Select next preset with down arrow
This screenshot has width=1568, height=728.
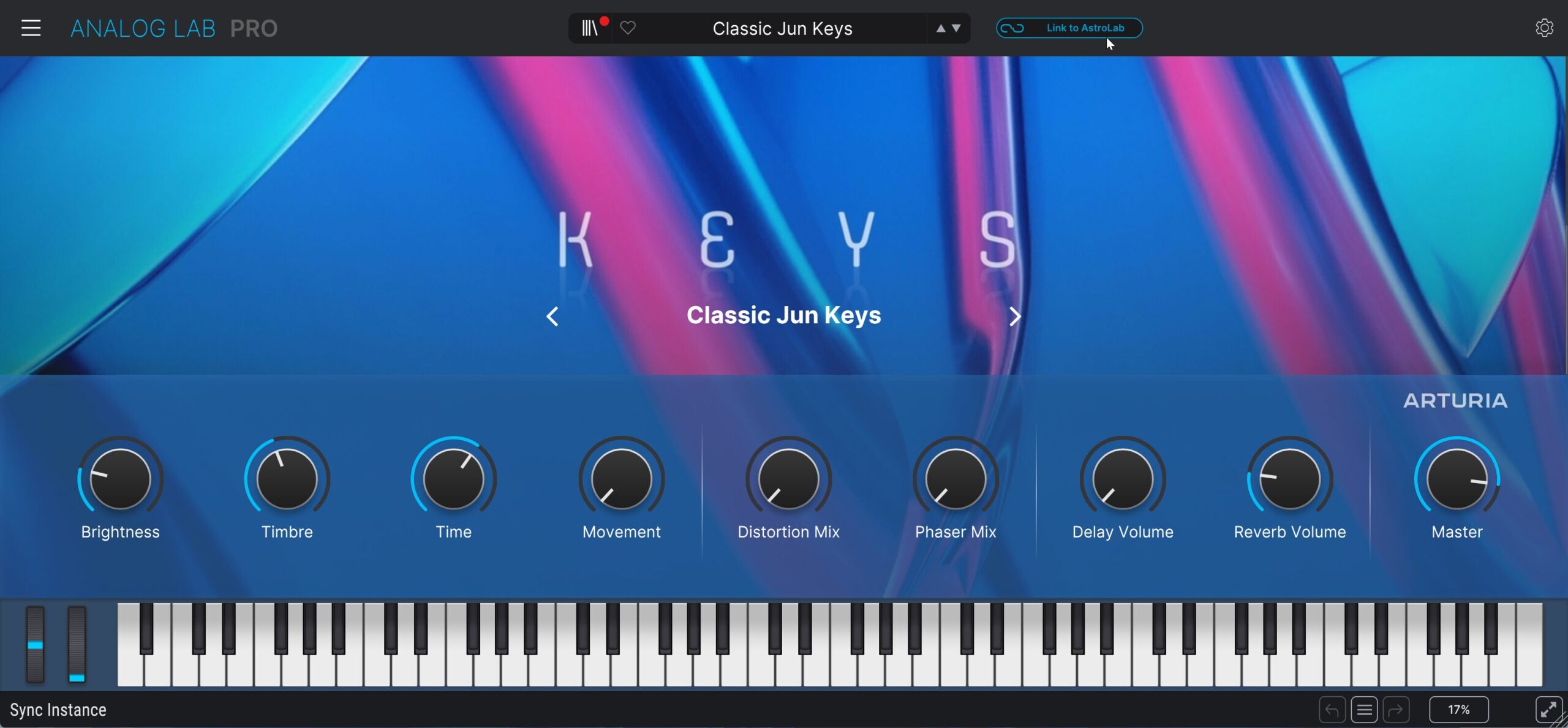[956, 28]
